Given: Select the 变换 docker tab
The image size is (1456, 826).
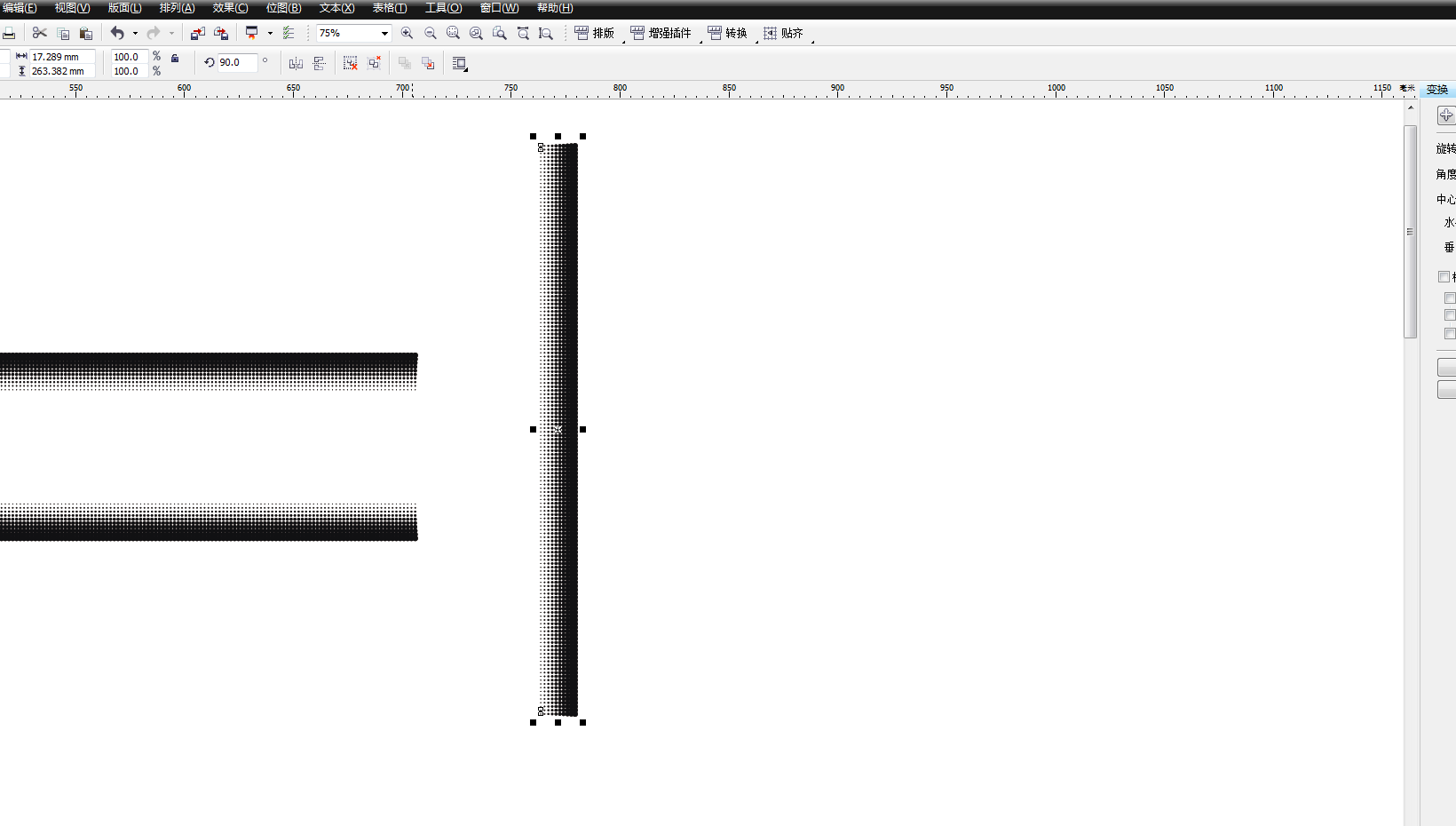Looking at the screenshot, I should 1437,90.
